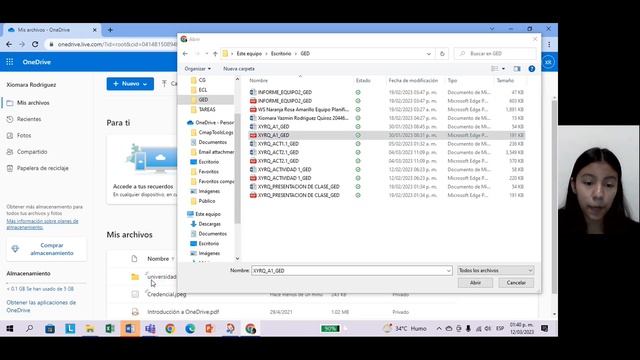640x360 pixels.
Task: Open Obtener las aplicaciones de OneDrive link
Action: [41, 306]
